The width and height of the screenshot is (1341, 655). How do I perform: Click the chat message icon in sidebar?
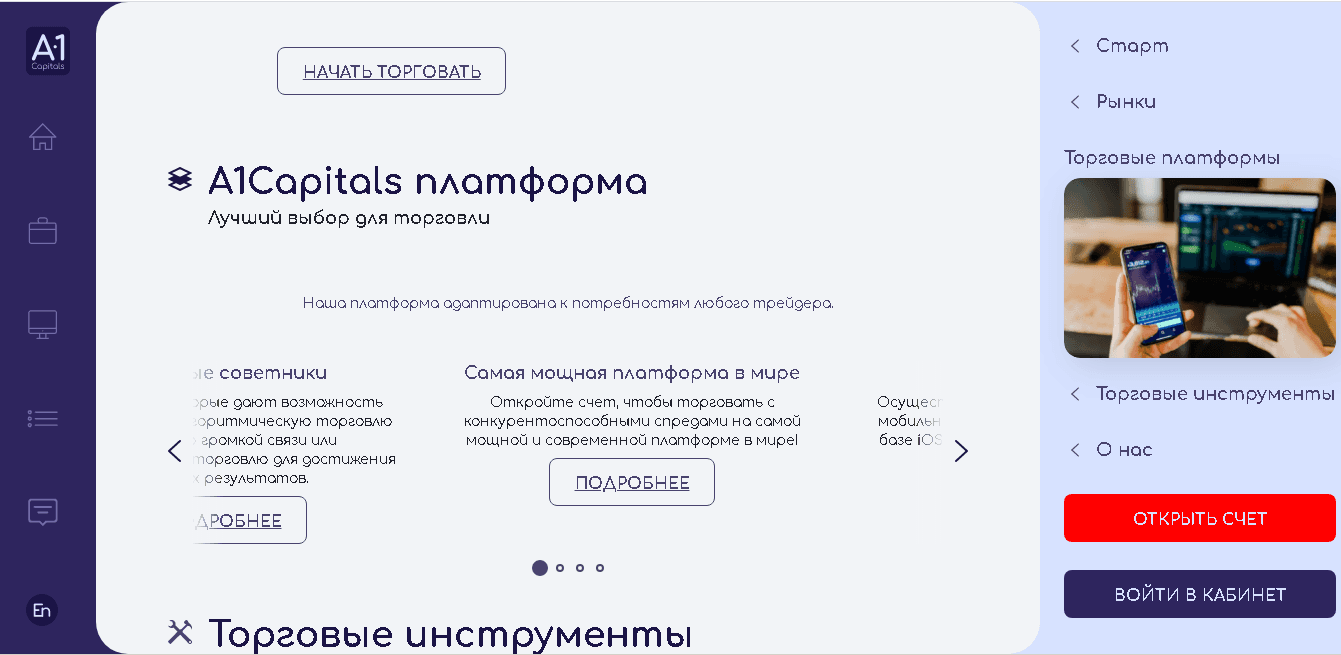coord(42,512)
